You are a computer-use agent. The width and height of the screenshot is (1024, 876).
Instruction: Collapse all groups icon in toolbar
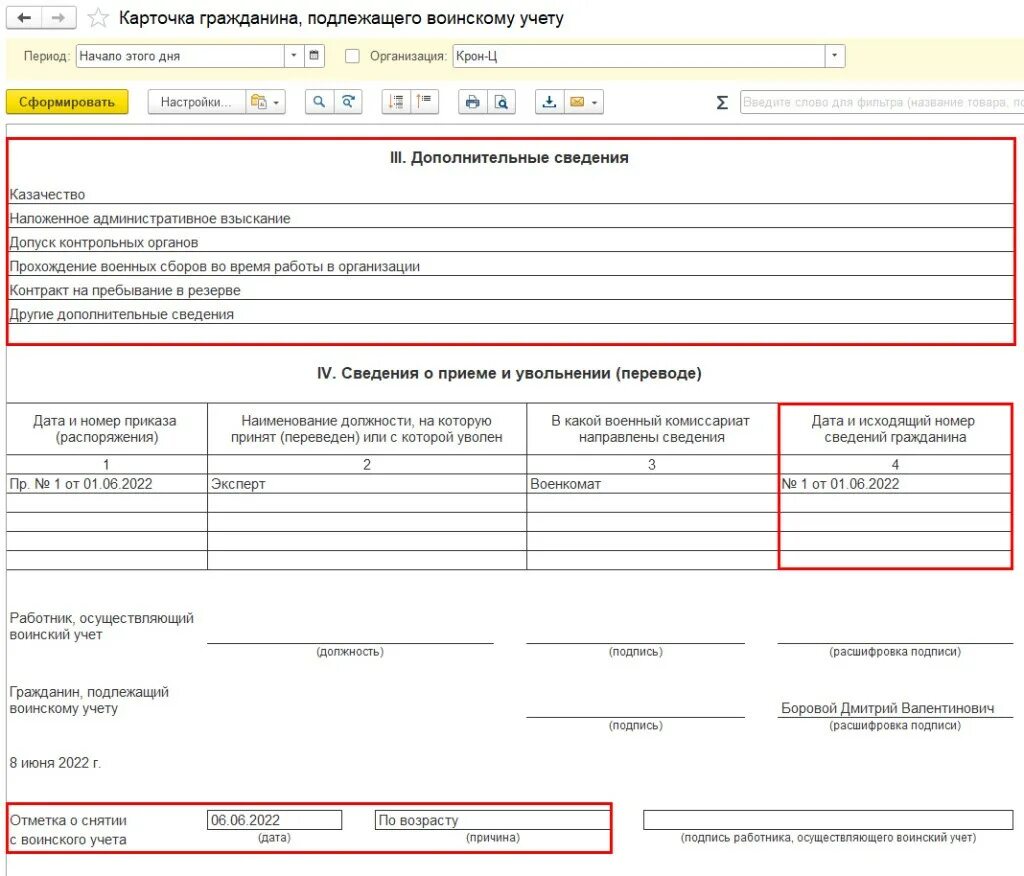pos(424,102)
